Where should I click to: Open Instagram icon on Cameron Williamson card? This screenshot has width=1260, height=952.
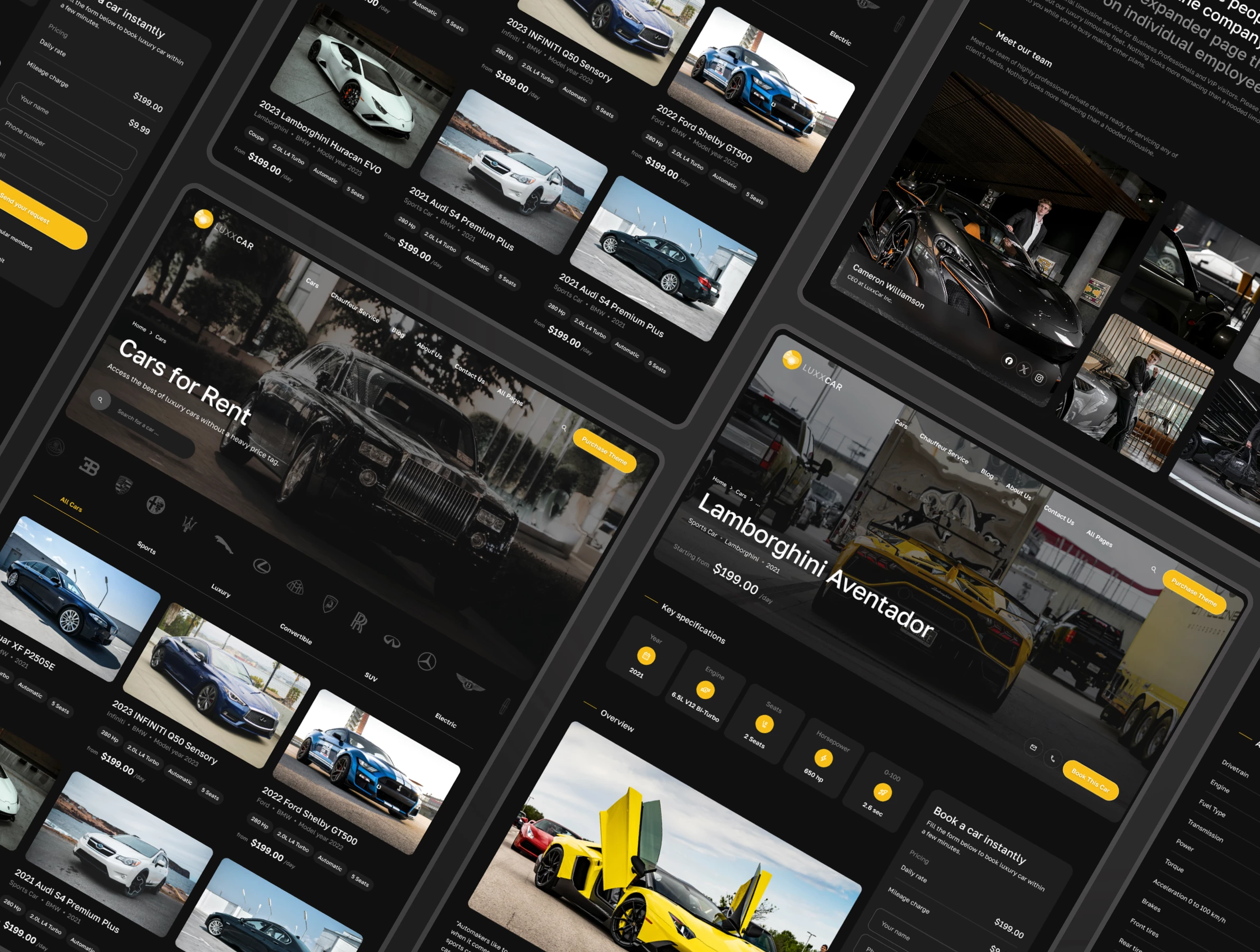coord(1039,378)
